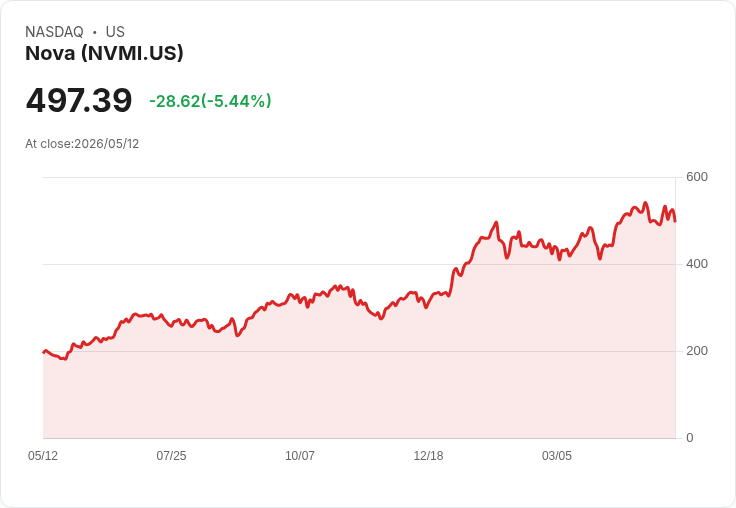
Task: Click the 10/07 x-axis date label
Action: click(300, 456)
